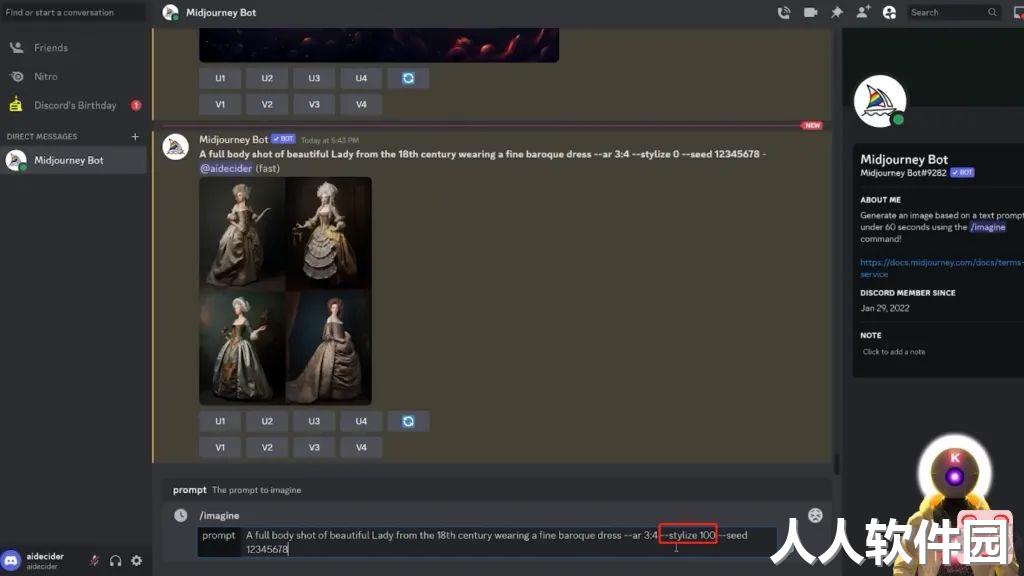Image resolution: width=1024 pixels, height=576 pixels.
Task: Upscale image U2 of baroque dress grid
Action: click(267, 421)
